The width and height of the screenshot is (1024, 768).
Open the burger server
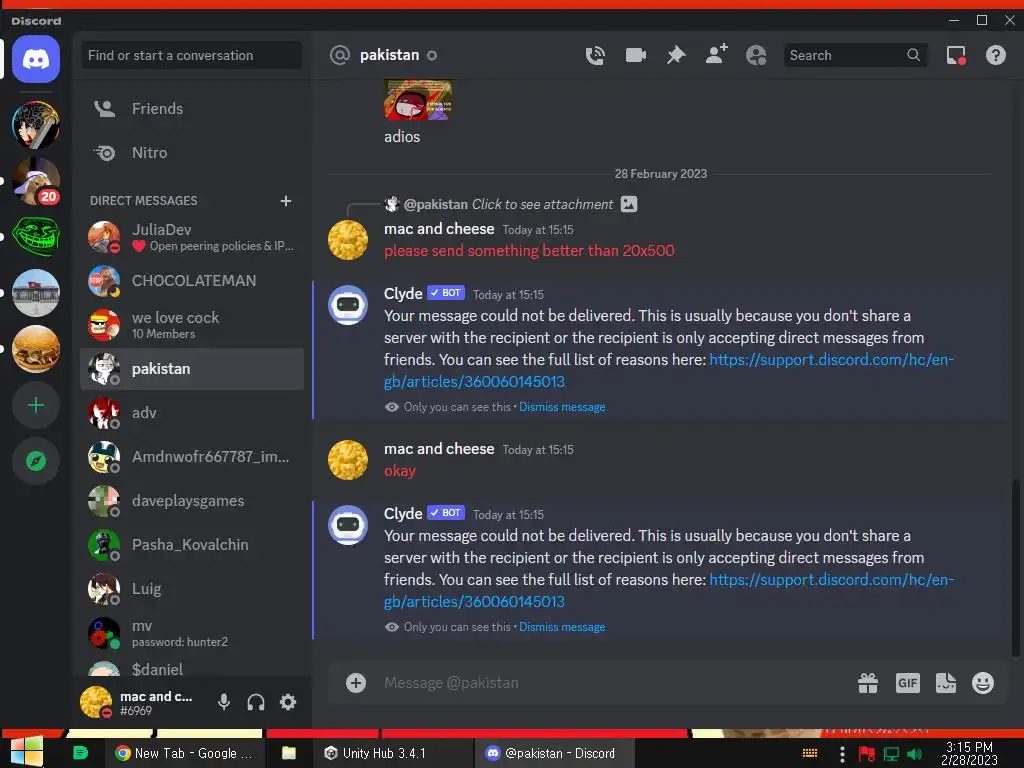point(36,349)
